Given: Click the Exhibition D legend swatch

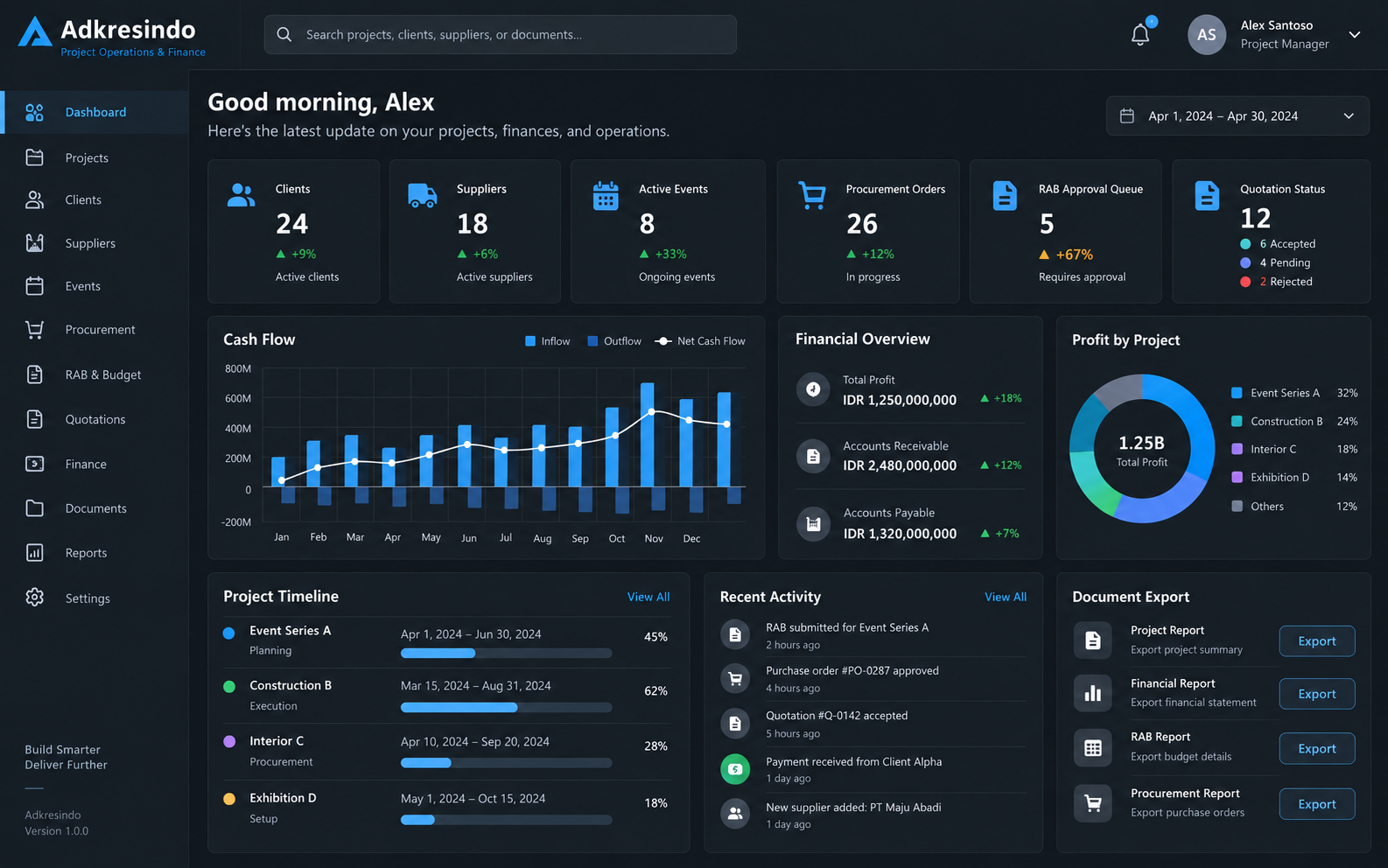Looking at the screenshot, I should click(1237, 477).
